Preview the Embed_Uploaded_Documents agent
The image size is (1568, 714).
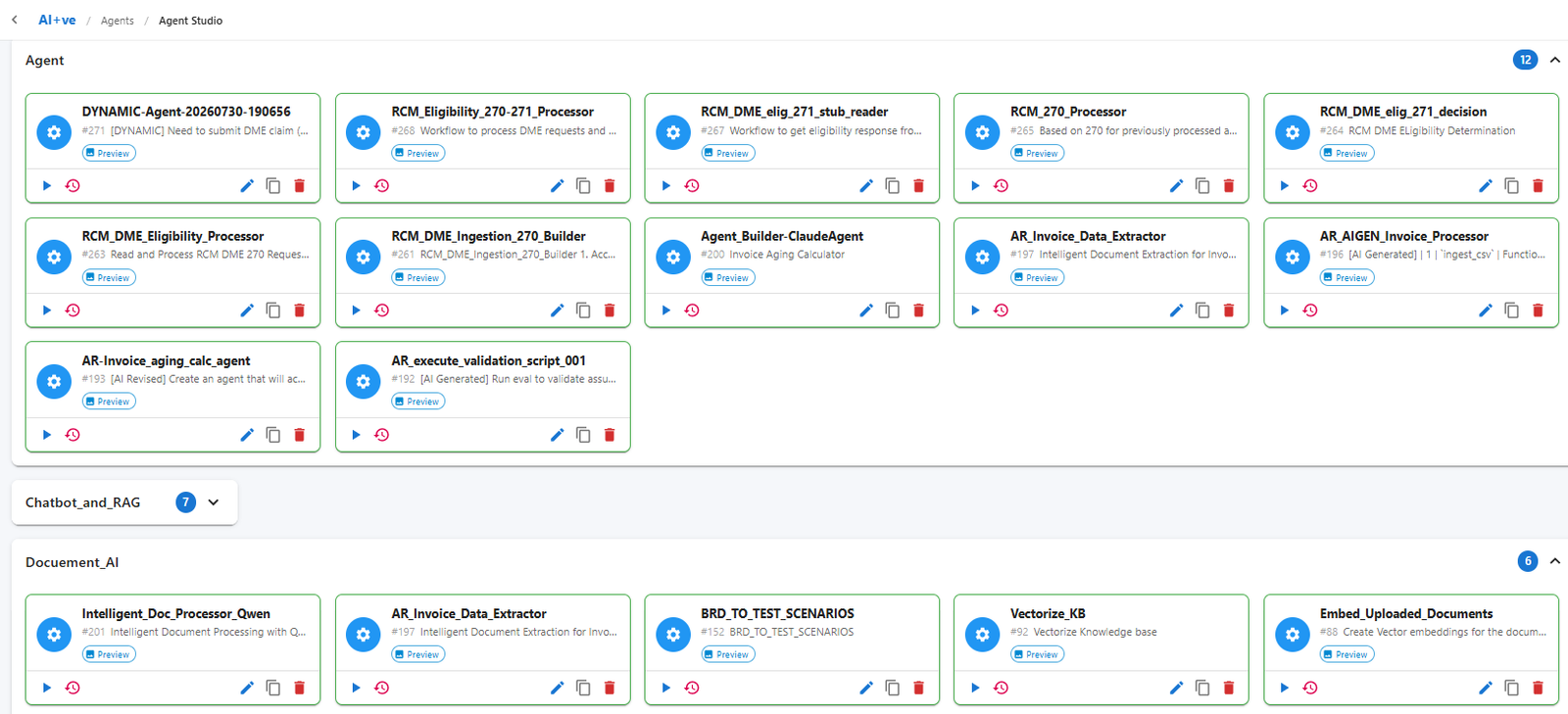point(1347,654)
